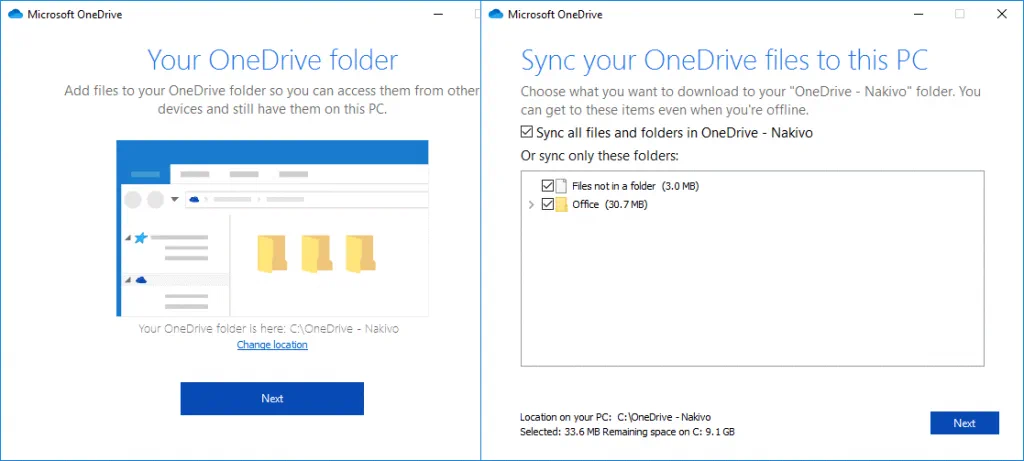Uncheck the Office folder checkbox
Viewport: 1024px width, 461px height.
point(547,205)
